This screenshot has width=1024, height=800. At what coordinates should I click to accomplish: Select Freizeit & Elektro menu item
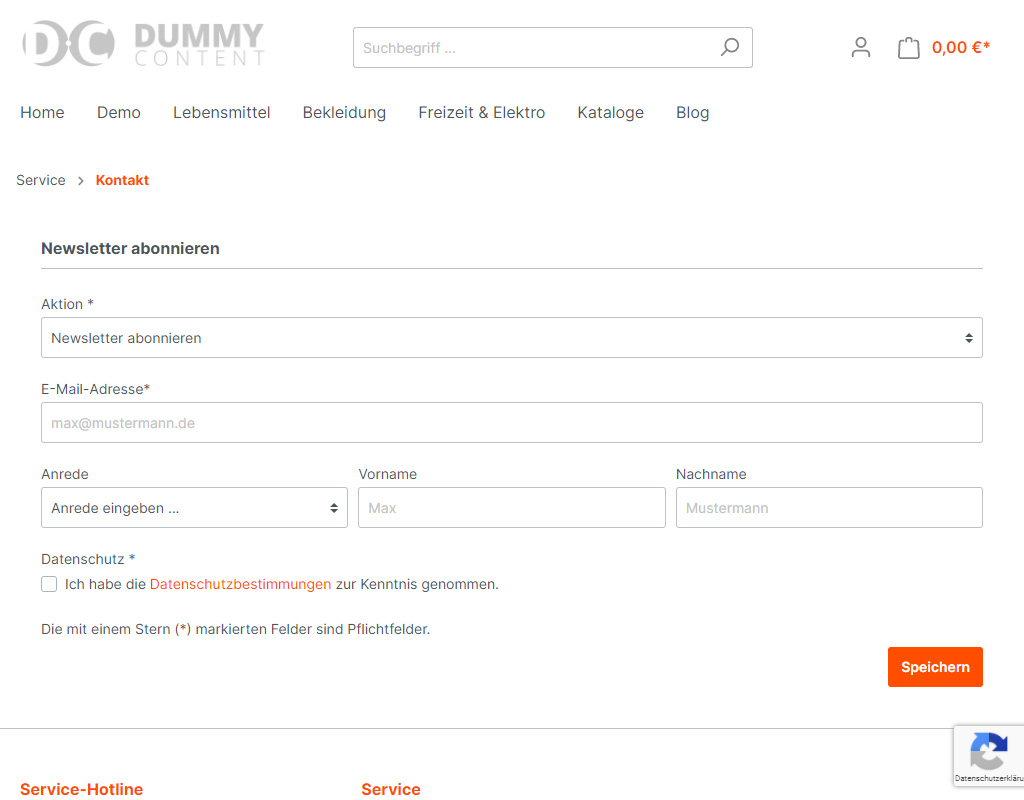[481, 113]
